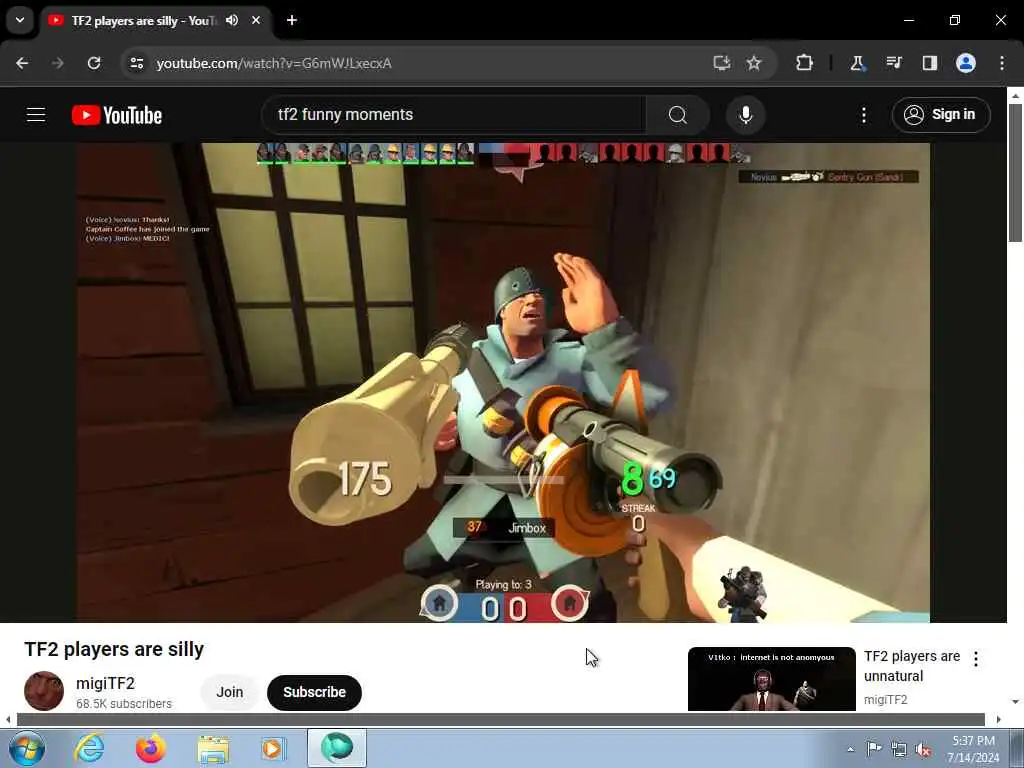Open the network tray icon
The height and width of the screenshot is (768, 1024).
pyautogui.click(x=899, y=749)
